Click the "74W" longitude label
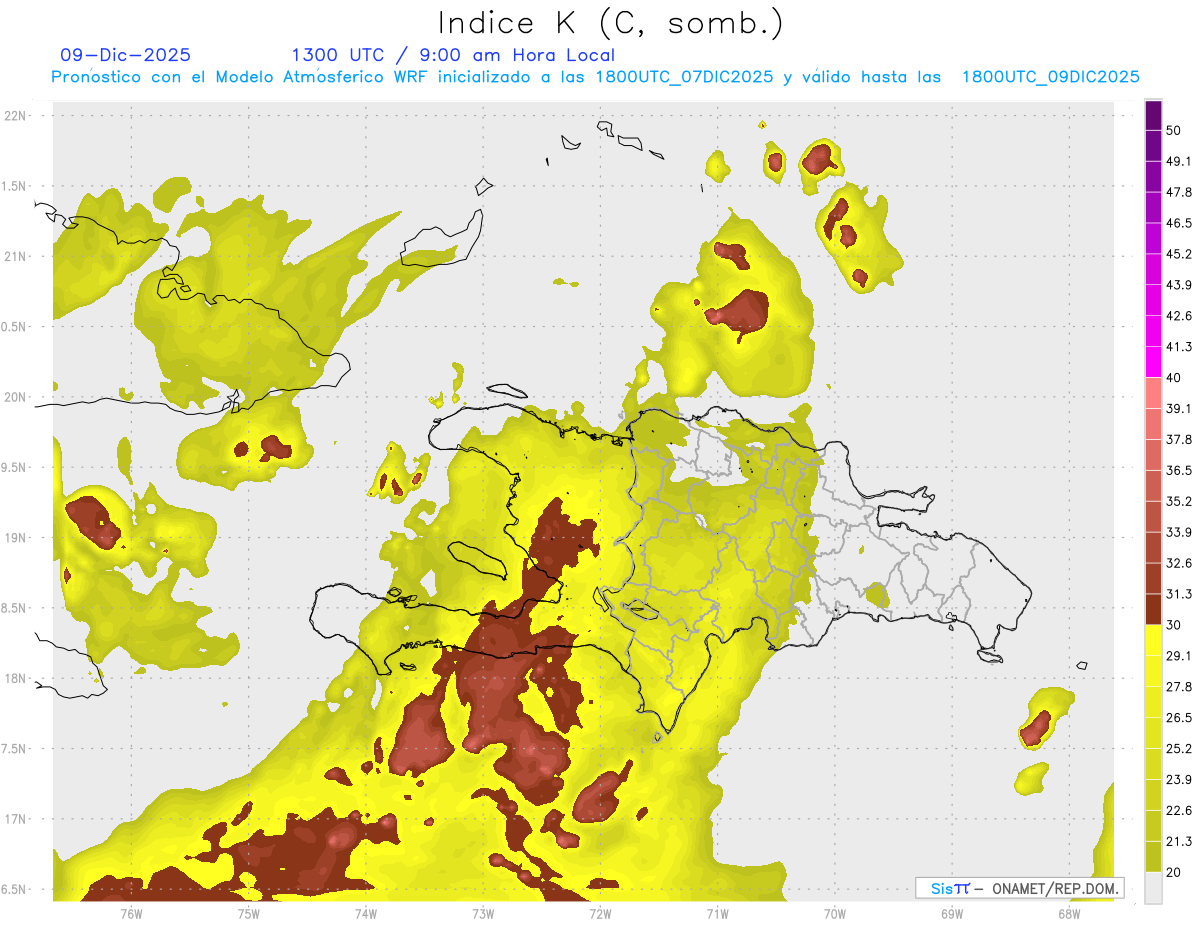Viewport: 1200px width, 927px height. point(365,914)
